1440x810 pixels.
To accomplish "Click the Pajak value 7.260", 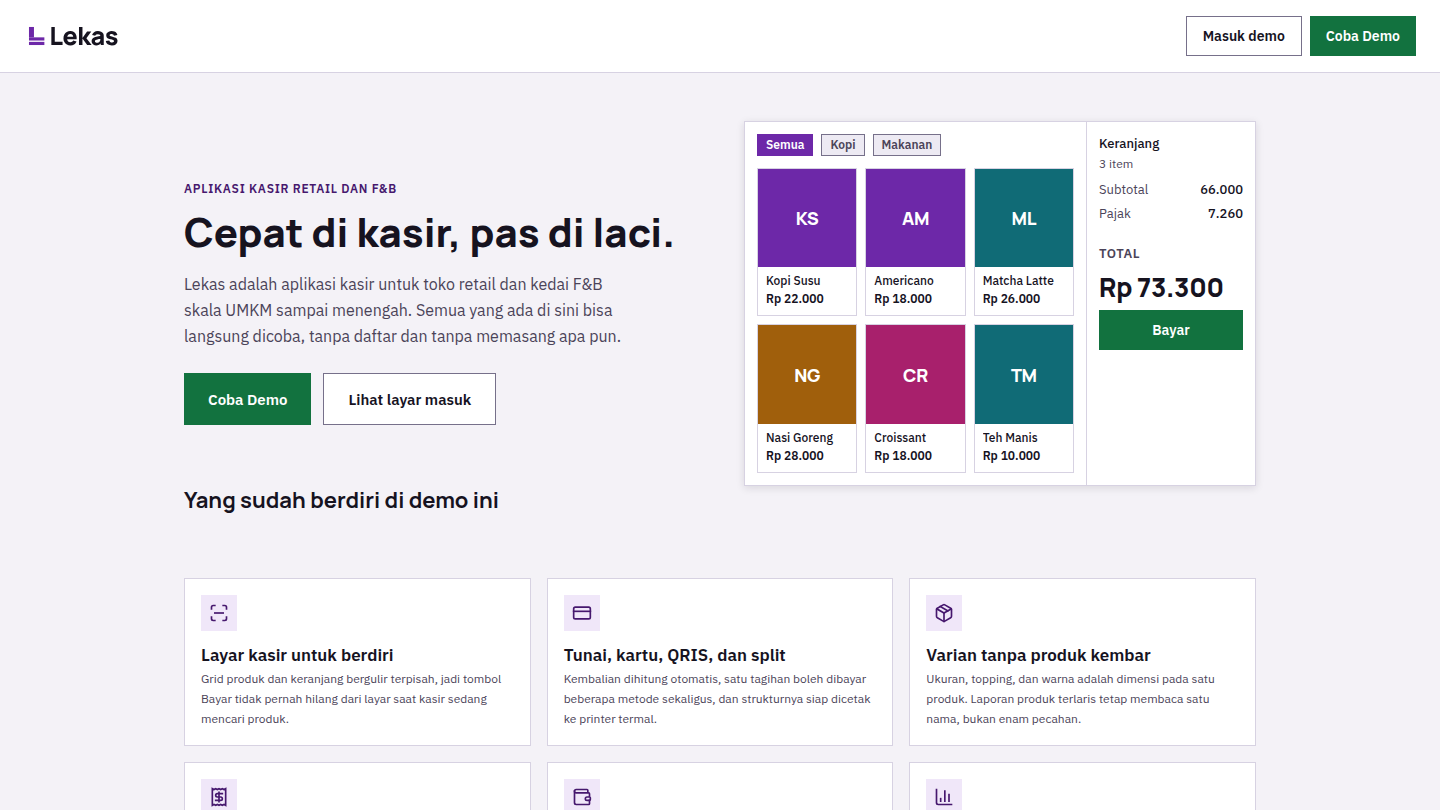I will [1225, 214].
